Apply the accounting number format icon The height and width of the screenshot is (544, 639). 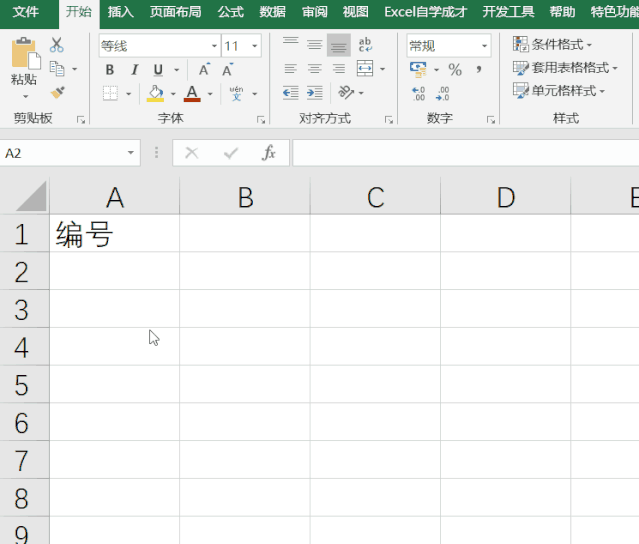[418, 69]
